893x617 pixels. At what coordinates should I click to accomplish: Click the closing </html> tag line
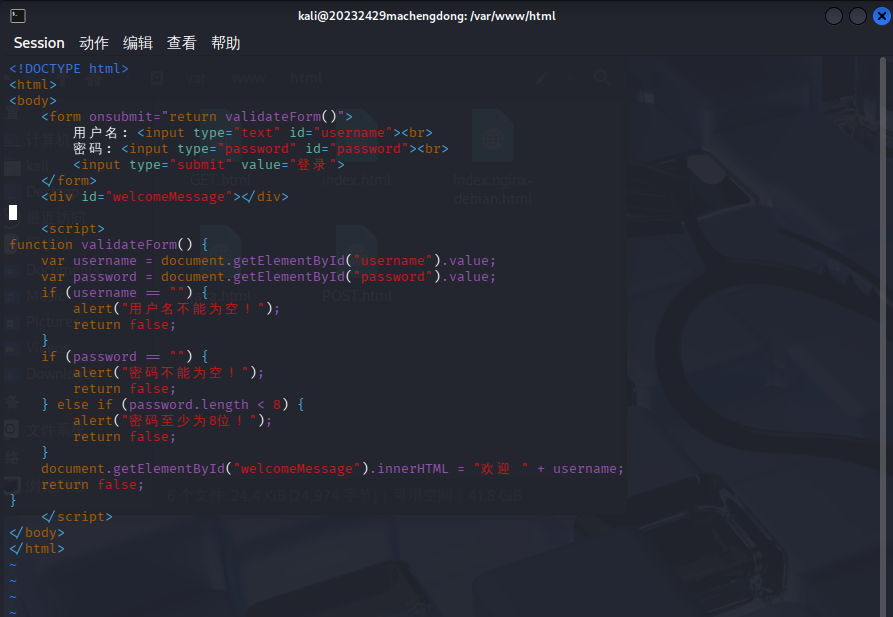coord(37,549)
